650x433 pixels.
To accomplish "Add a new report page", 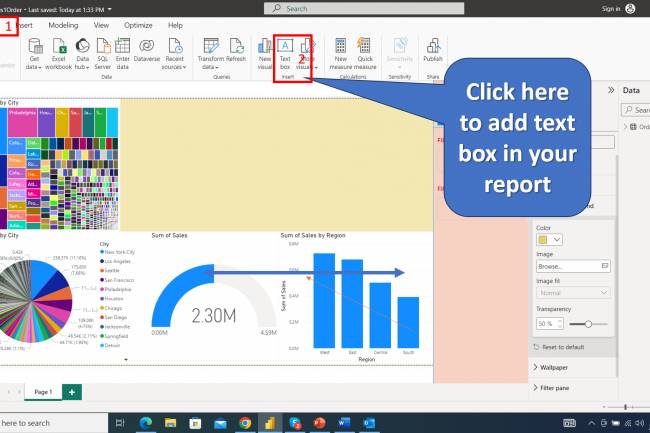I will coord(72,392).
